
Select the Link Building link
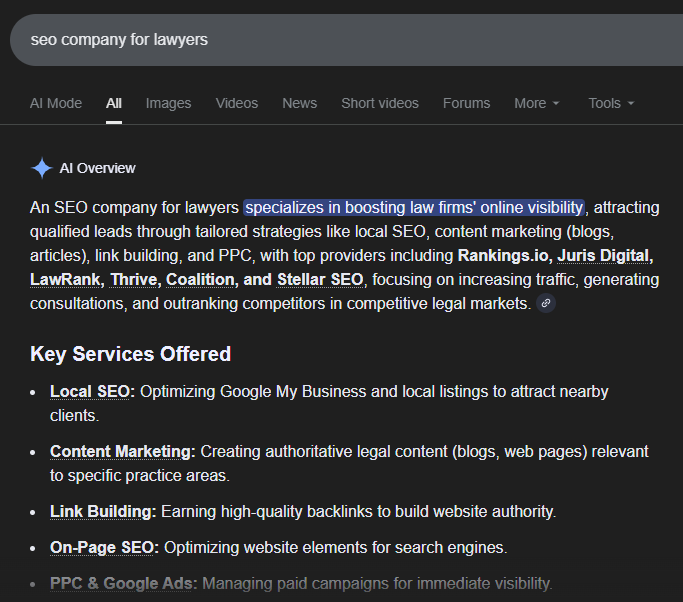click(x=103, y=512)
